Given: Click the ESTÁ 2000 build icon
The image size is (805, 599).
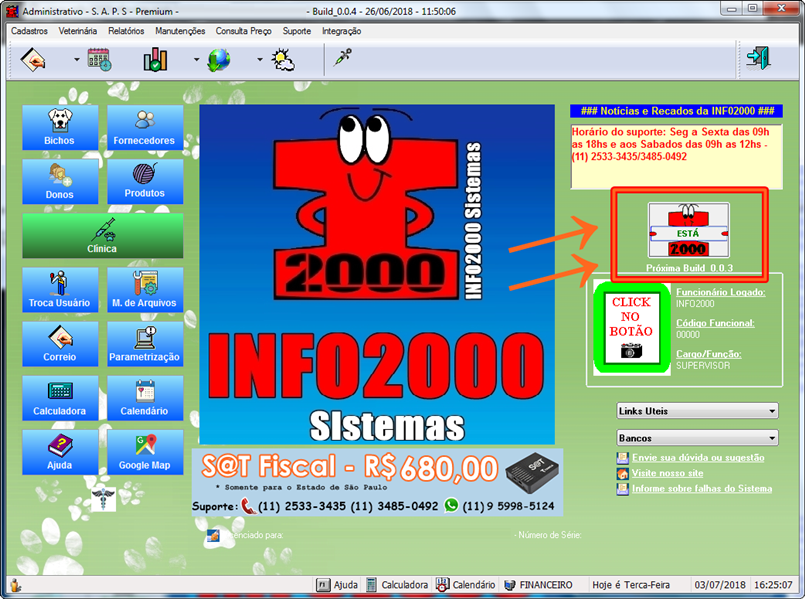Looking at the screenshot, I should click(x=688, y=230).
